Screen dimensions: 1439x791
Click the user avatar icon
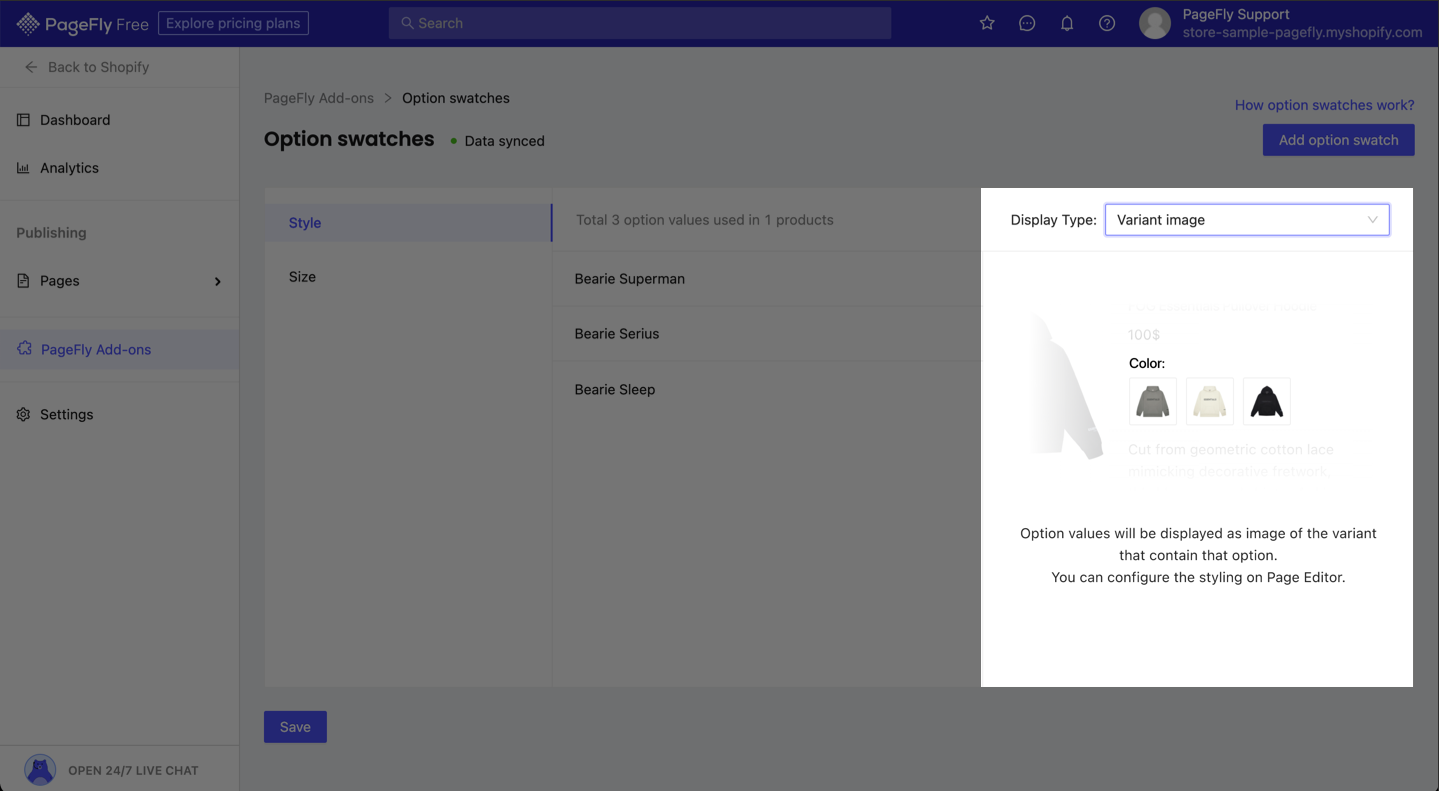click(1155, 23)
